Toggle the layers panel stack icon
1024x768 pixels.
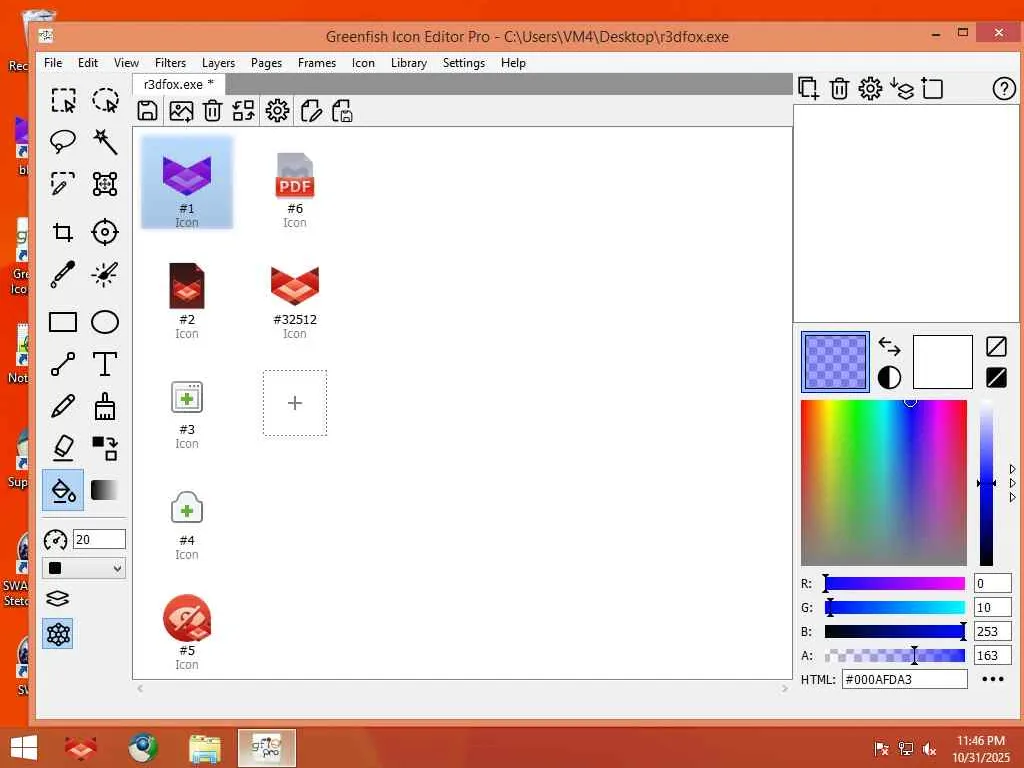(x=58, y=598)
